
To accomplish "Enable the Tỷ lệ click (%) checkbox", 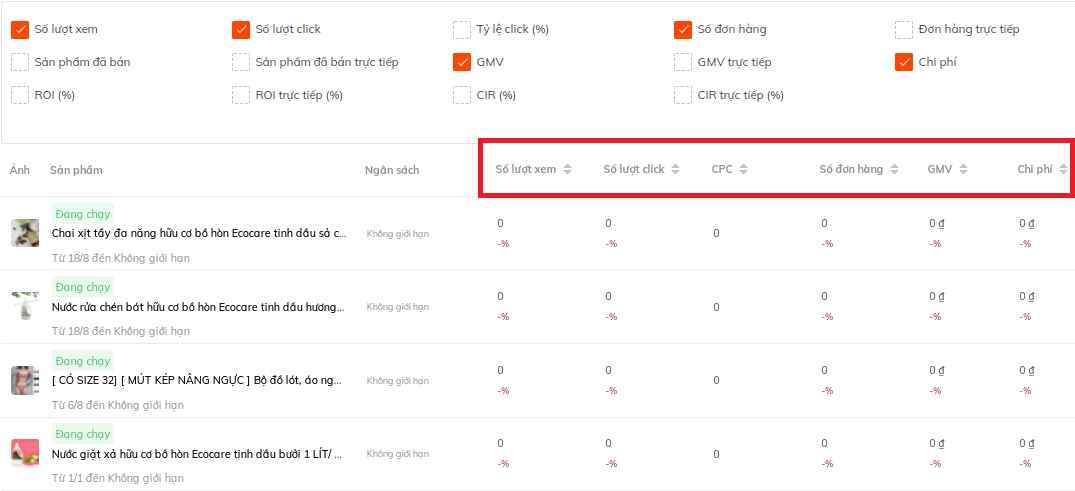I will [x=461, y=30].
